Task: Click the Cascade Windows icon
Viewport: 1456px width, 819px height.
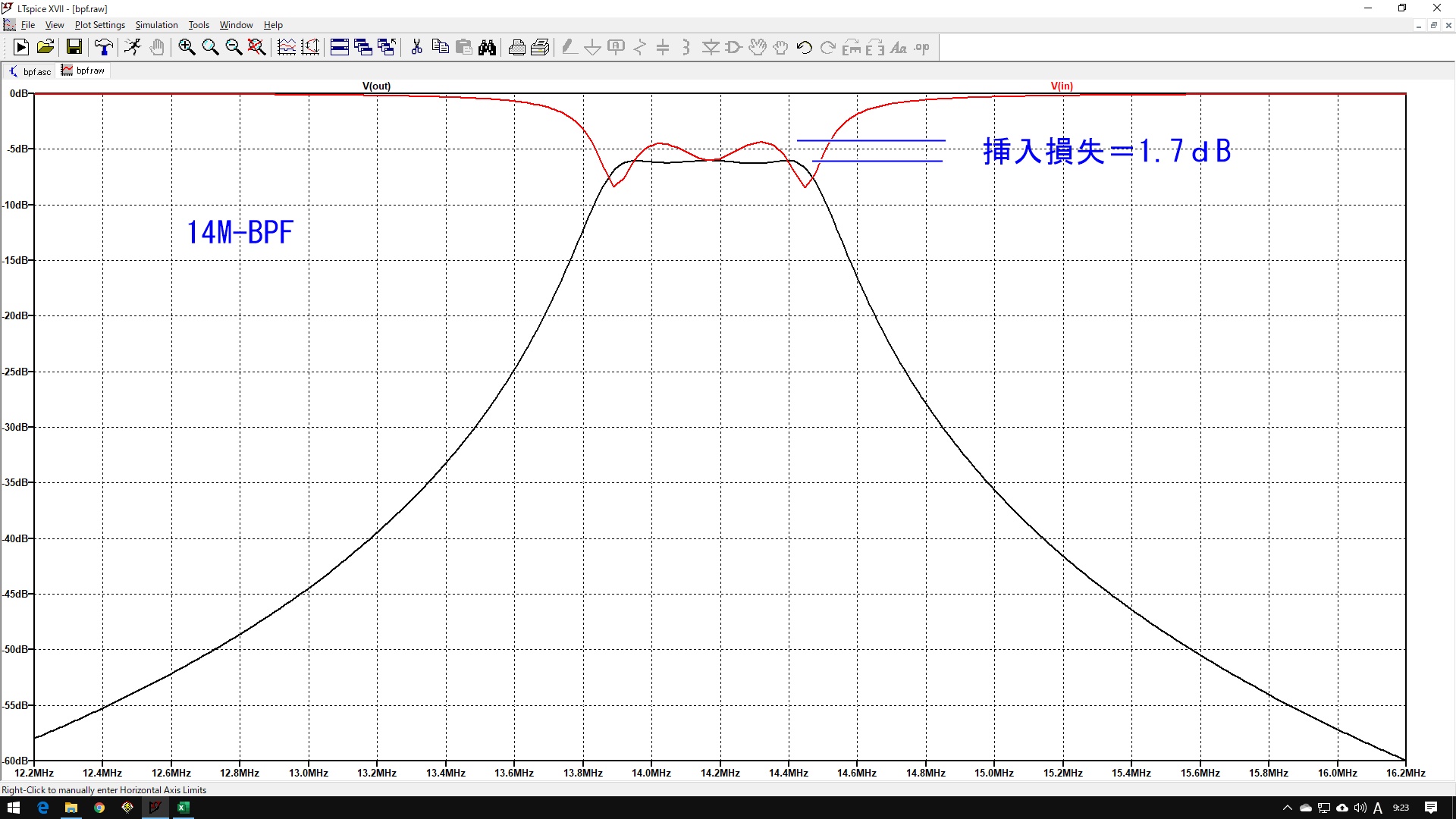Action: [x=363, y=48]
